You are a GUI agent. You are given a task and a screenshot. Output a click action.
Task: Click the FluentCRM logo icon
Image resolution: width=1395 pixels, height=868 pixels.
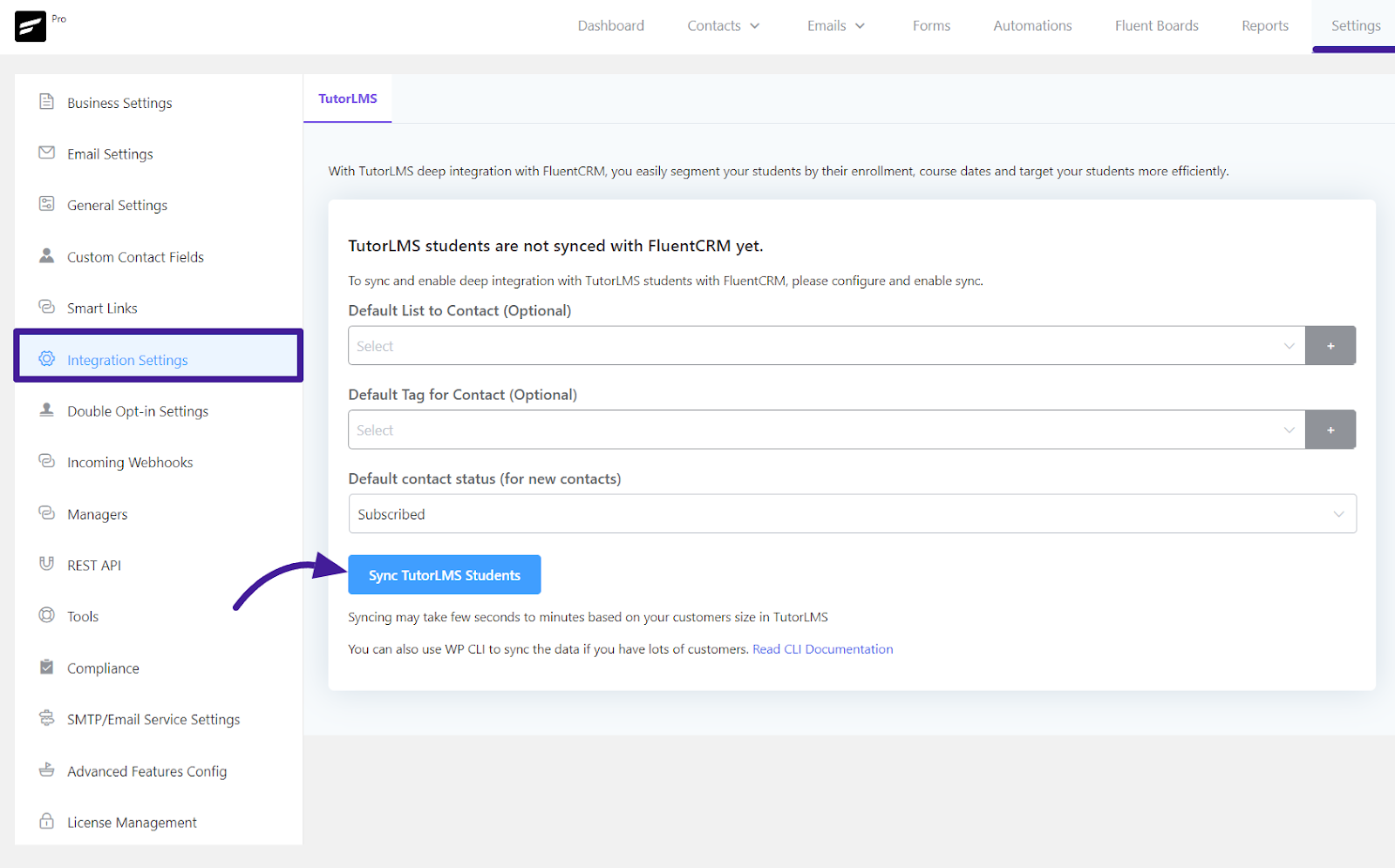point(31,26)
